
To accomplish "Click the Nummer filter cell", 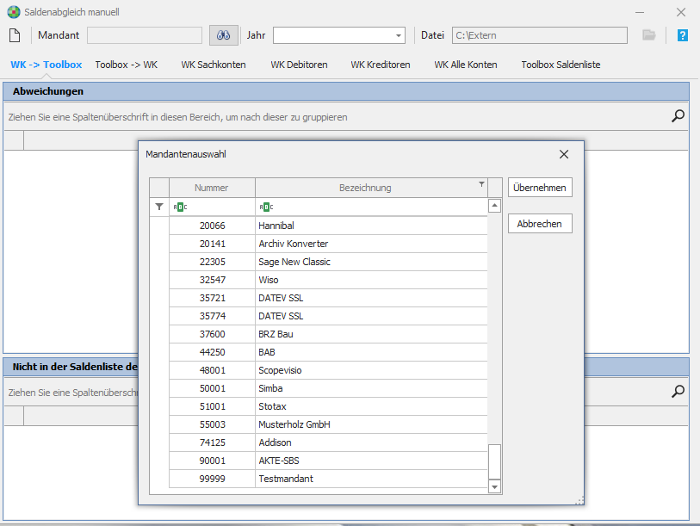I will click(212, 207).
